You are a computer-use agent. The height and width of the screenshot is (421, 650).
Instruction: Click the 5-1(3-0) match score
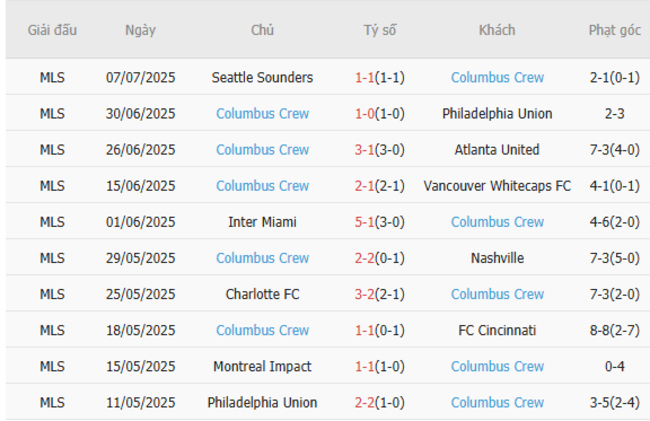(379, 222)
